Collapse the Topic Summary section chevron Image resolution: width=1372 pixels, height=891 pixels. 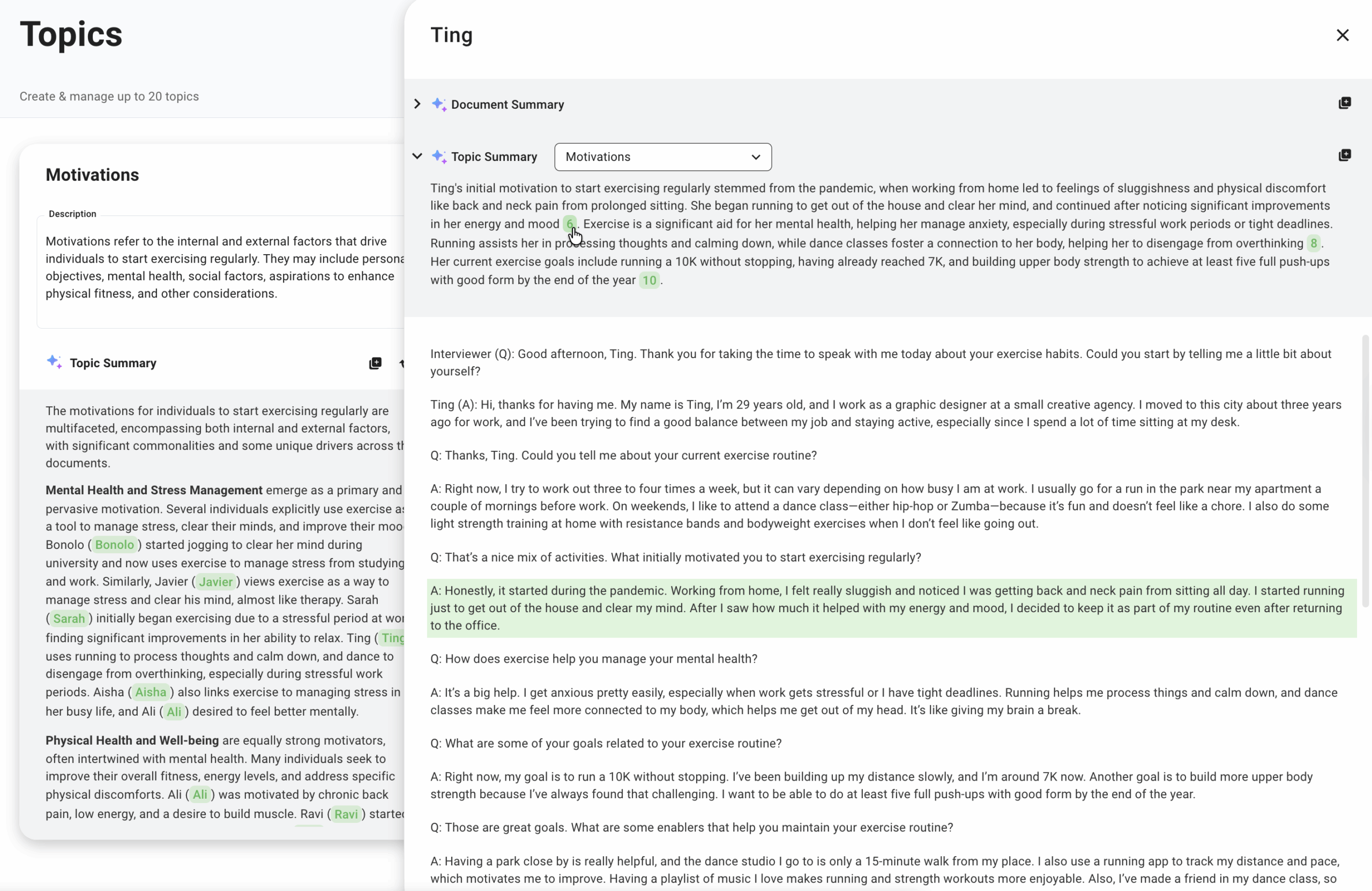click(x=417, y=155)
